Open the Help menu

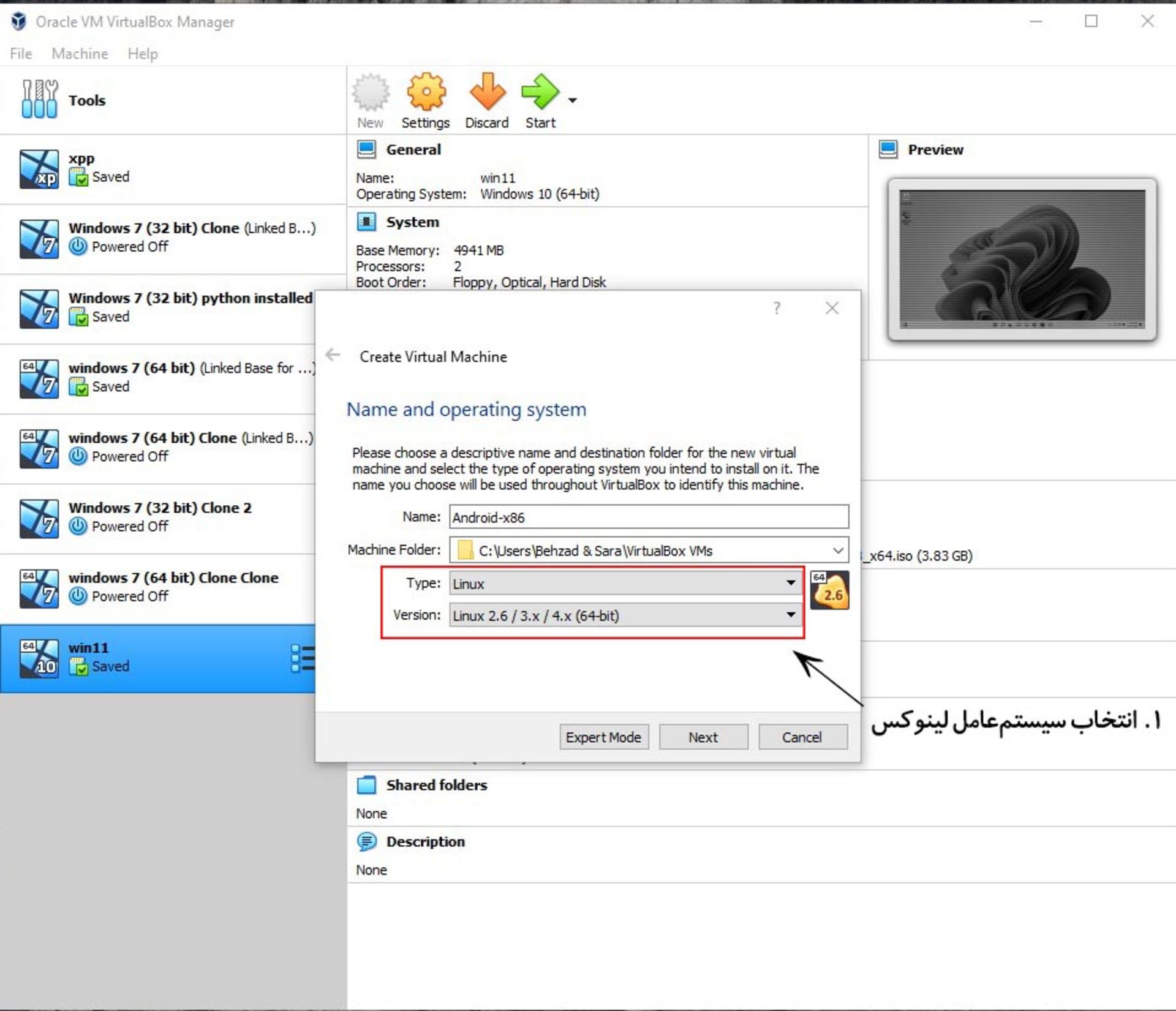[x=143, y=54]
